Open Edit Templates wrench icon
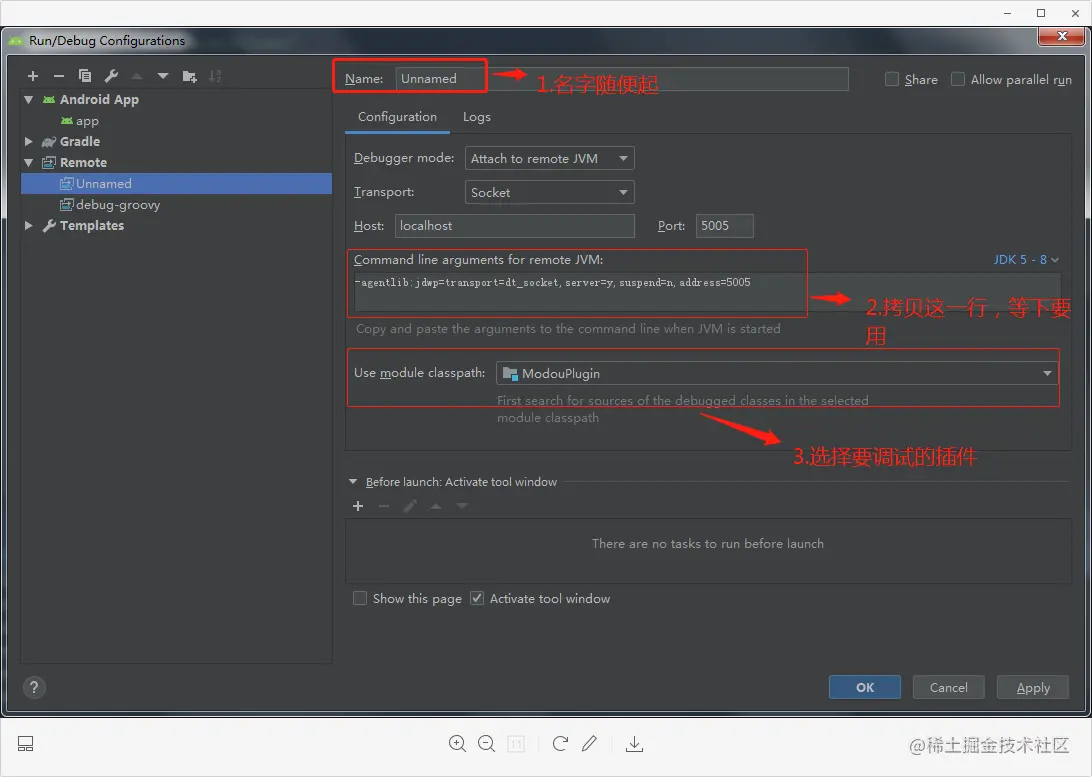Viewport: 1092px width, 777px height. [111, 76]
